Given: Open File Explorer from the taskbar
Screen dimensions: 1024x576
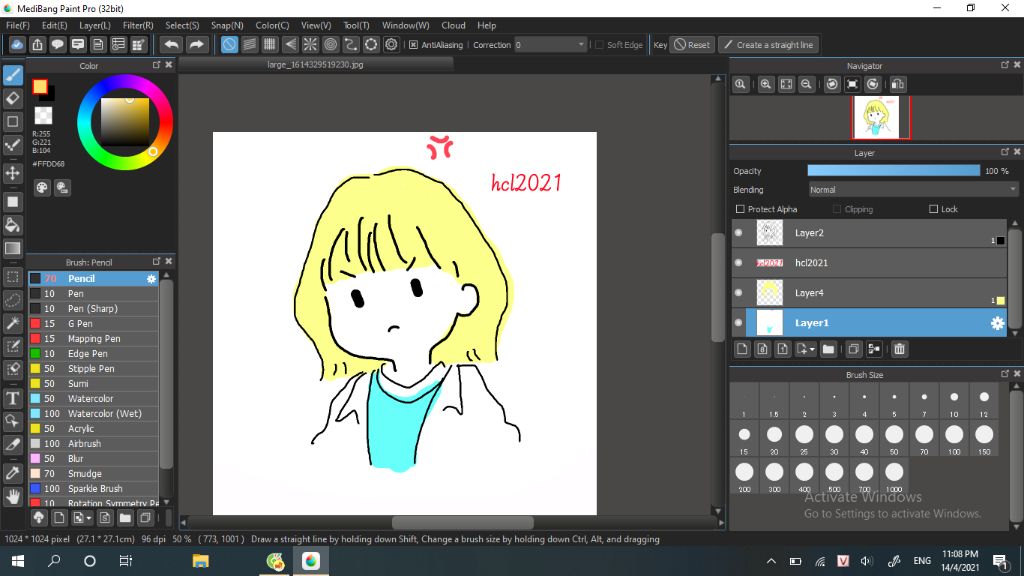Looking at the screenshot, I should (200, 561).
